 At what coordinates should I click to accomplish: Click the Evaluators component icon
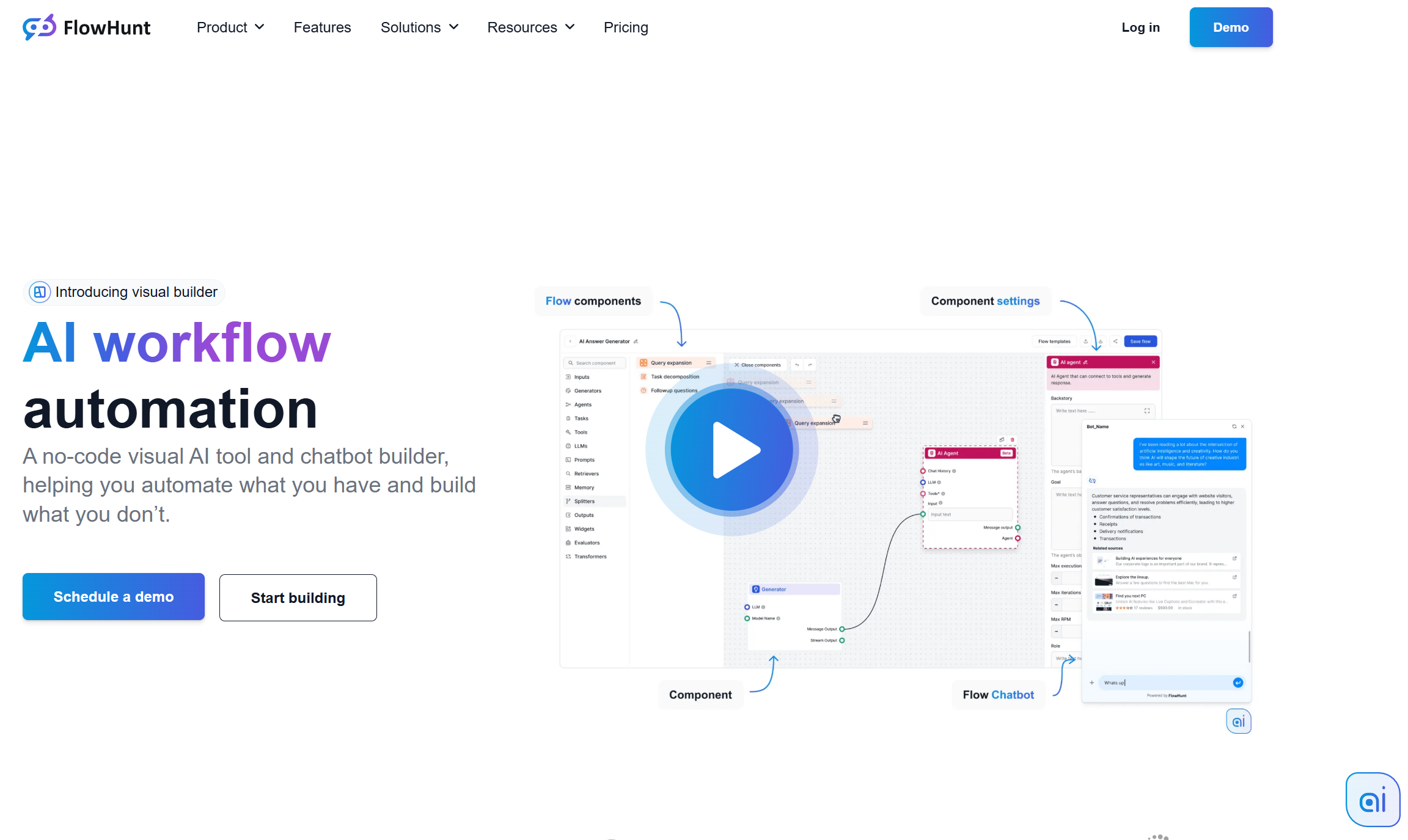[568, 543]
